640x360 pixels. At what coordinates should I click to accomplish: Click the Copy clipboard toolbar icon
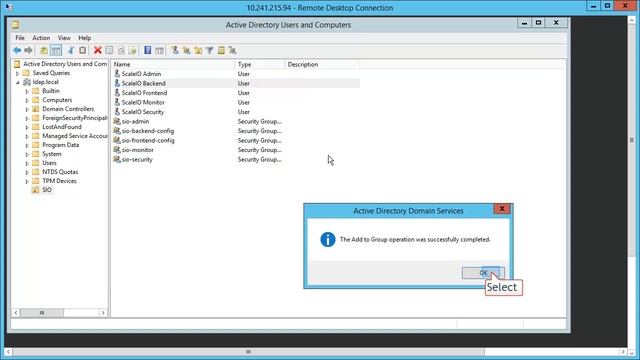point(82,50)
